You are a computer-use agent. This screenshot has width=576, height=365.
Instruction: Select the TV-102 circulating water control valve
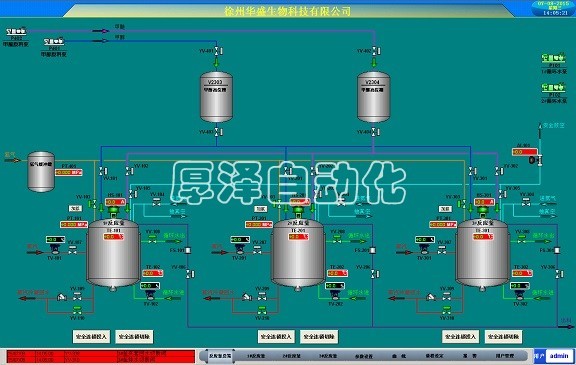point(150,295)
